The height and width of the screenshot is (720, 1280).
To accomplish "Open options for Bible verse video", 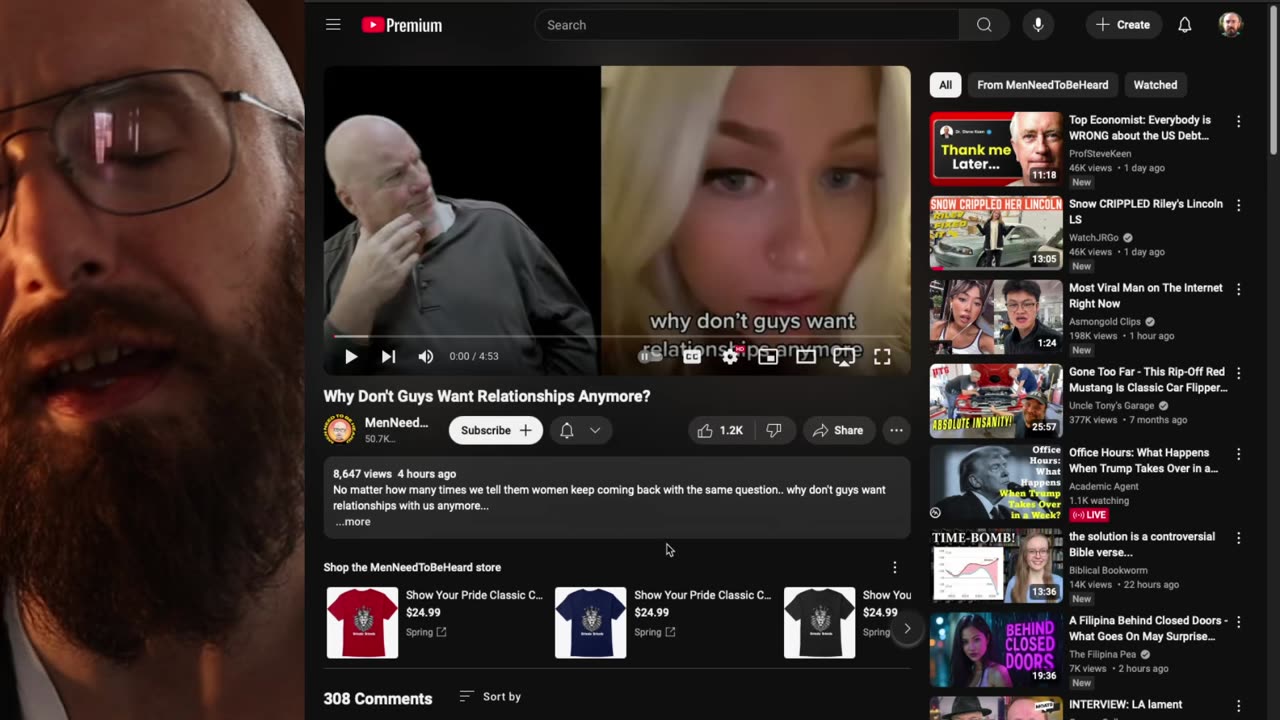I will pyautogui.click(x=1238, y=538).
